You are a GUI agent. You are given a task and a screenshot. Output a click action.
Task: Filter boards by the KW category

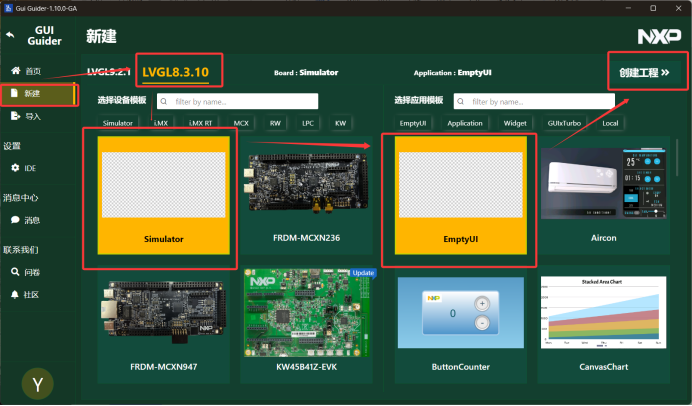[340, 123]
